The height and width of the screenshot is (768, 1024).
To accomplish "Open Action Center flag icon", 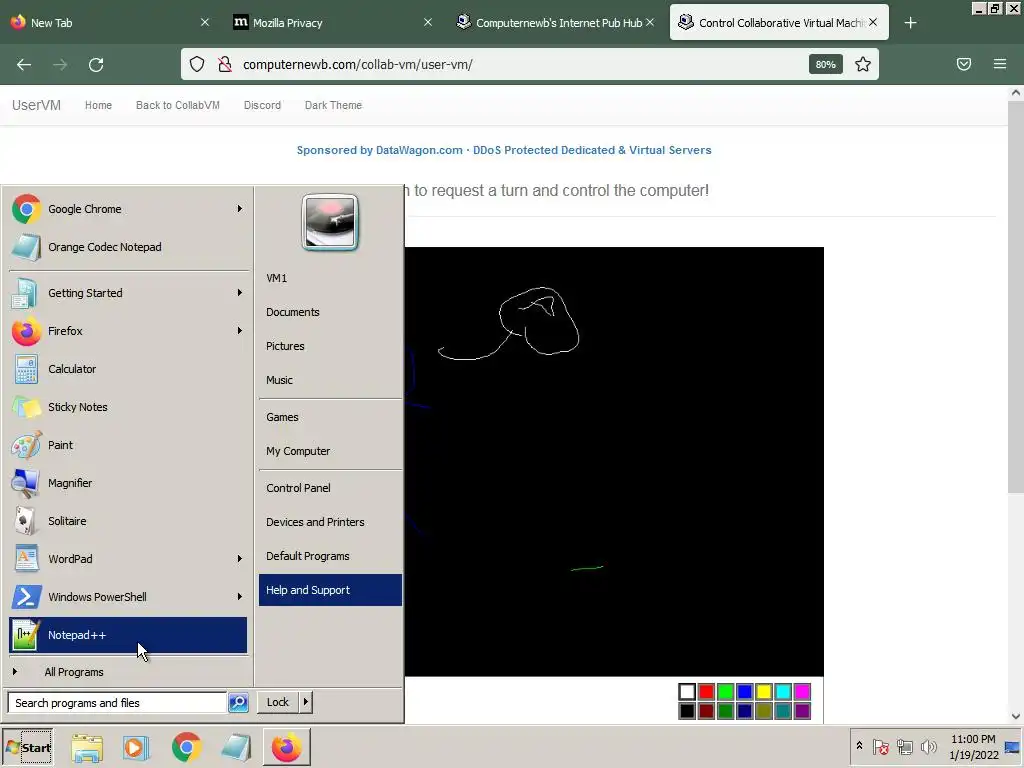I will (x=880, y=746).
